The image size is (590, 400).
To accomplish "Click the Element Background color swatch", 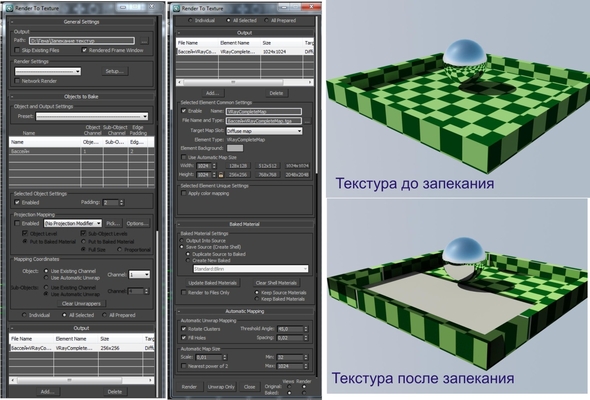I will [x=235, y=148].
